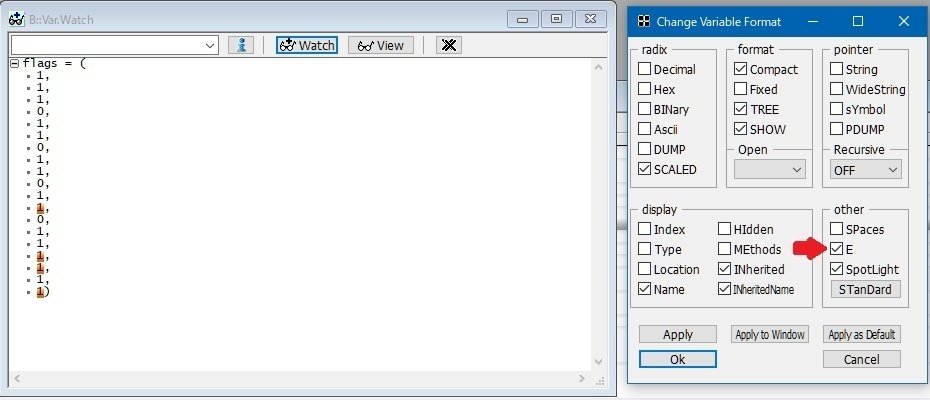Viewport: 930px width, 400px height.
Task: Enable the Index display checkbox
Action: click(x=644, y=229)
